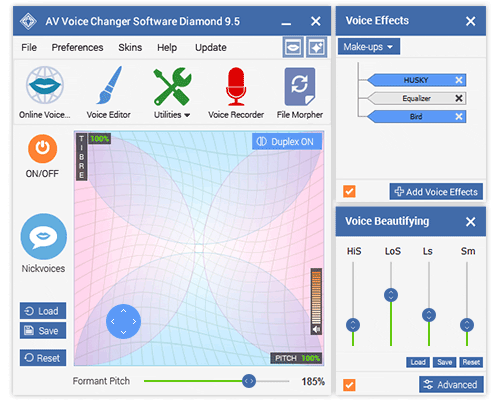
Task: Select the Equalizer effect entry
Action: pos(416,98)
